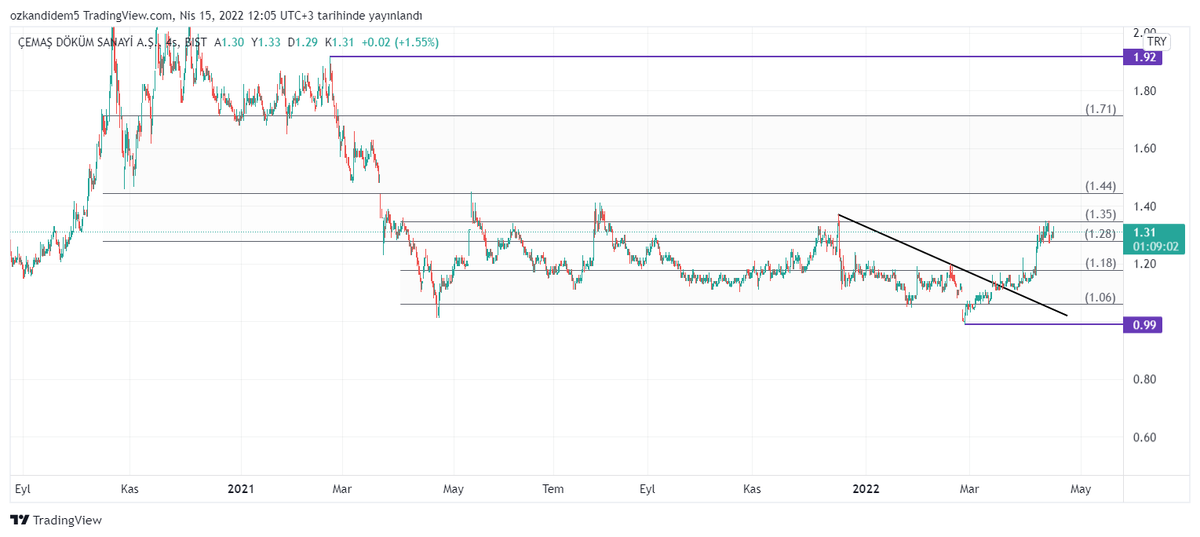Click the TradingView logo icon at bottom
Screen dimensions: 1200x537
click(x=18, y=520)
